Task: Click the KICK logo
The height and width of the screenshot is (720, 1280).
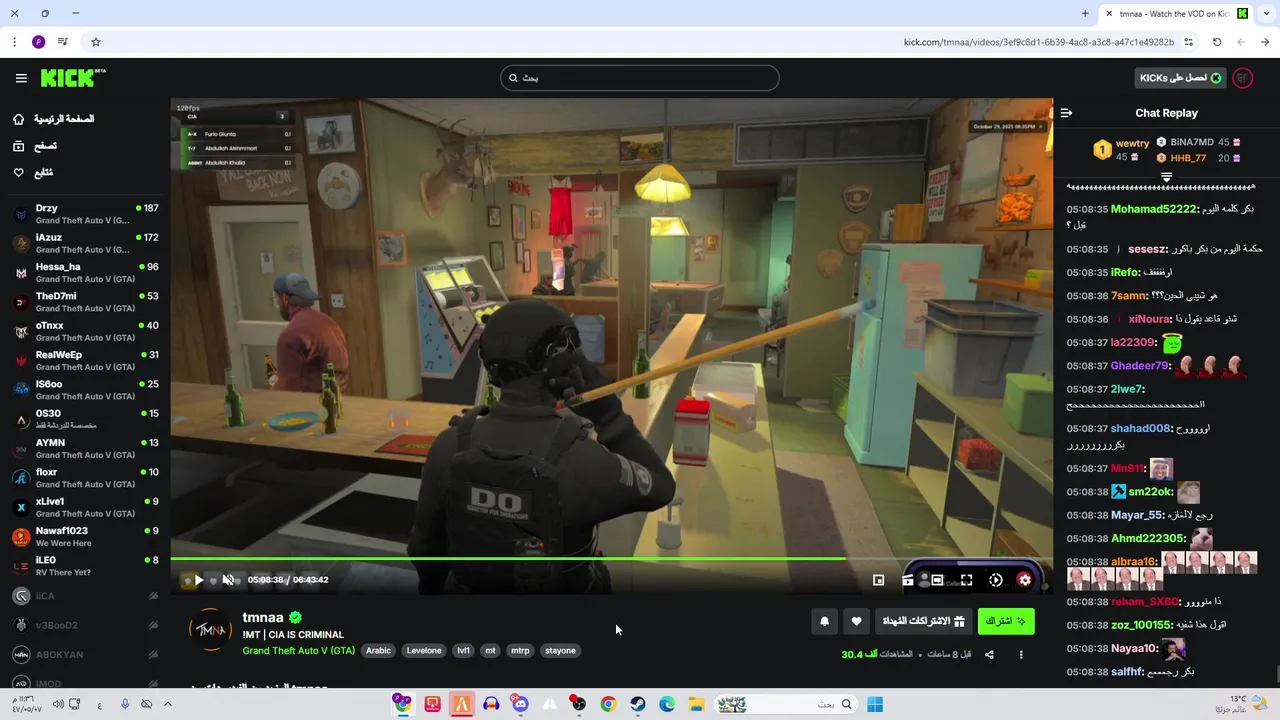Action: [72, 78]
